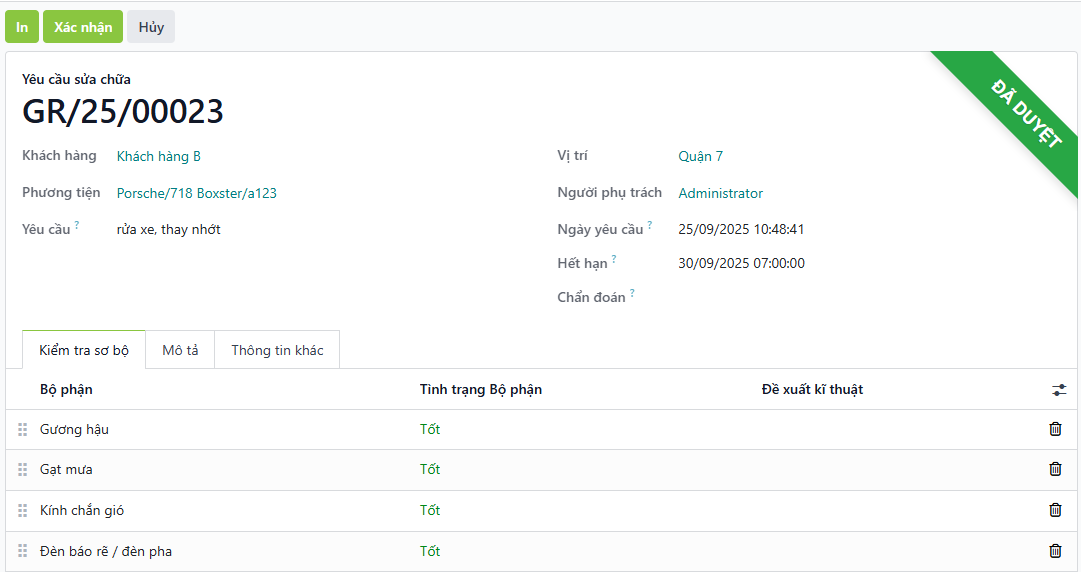Viewport: 1081px width, 572px height.
Task: Open the Thông tin khác tab
Action: (x=277, y=350)
